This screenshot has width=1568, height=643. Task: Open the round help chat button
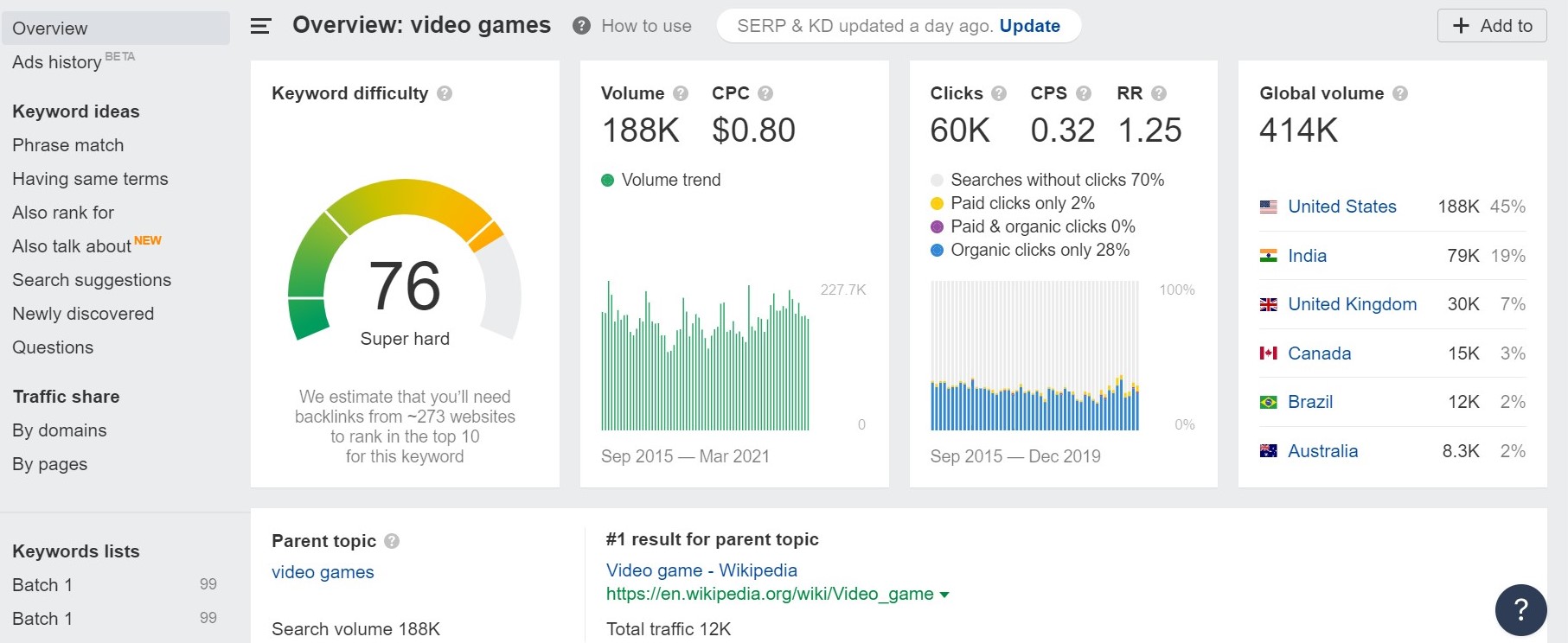(1520, 609)
